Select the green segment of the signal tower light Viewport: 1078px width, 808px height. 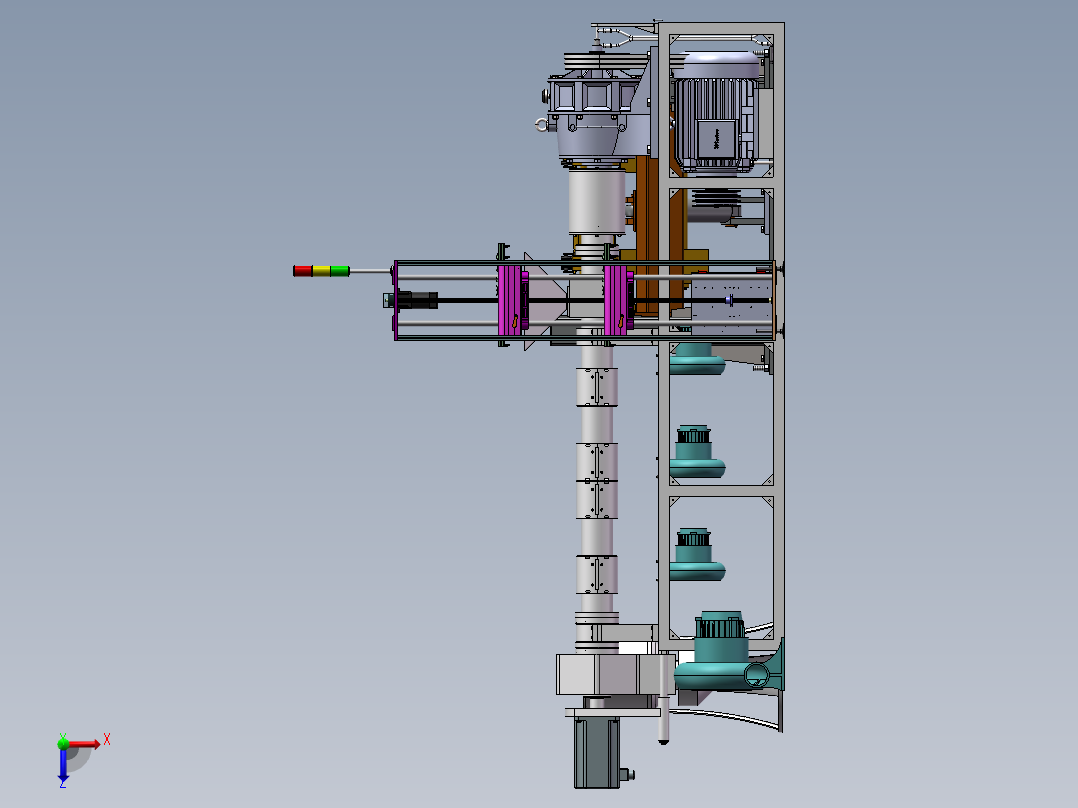click(340, 271)
